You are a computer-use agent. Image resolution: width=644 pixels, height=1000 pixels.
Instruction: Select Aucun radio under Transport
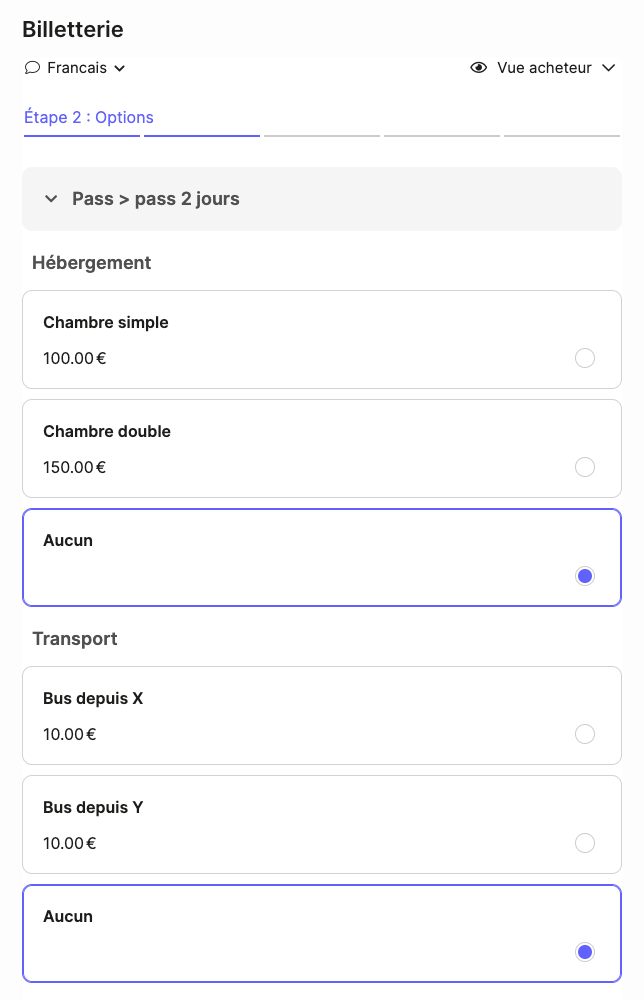[585, 952]
